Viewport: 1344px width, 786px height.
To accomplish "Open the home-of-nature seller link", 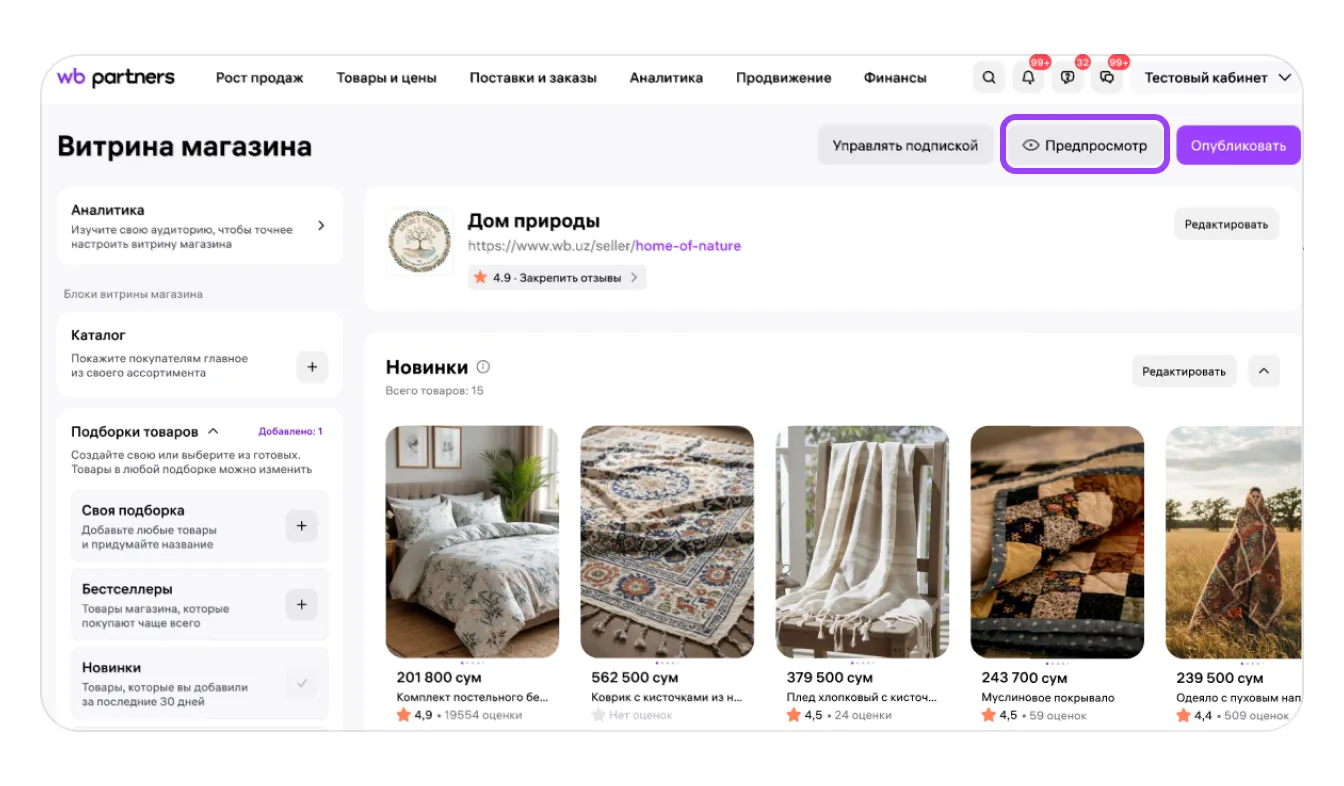I will (688, 246).
